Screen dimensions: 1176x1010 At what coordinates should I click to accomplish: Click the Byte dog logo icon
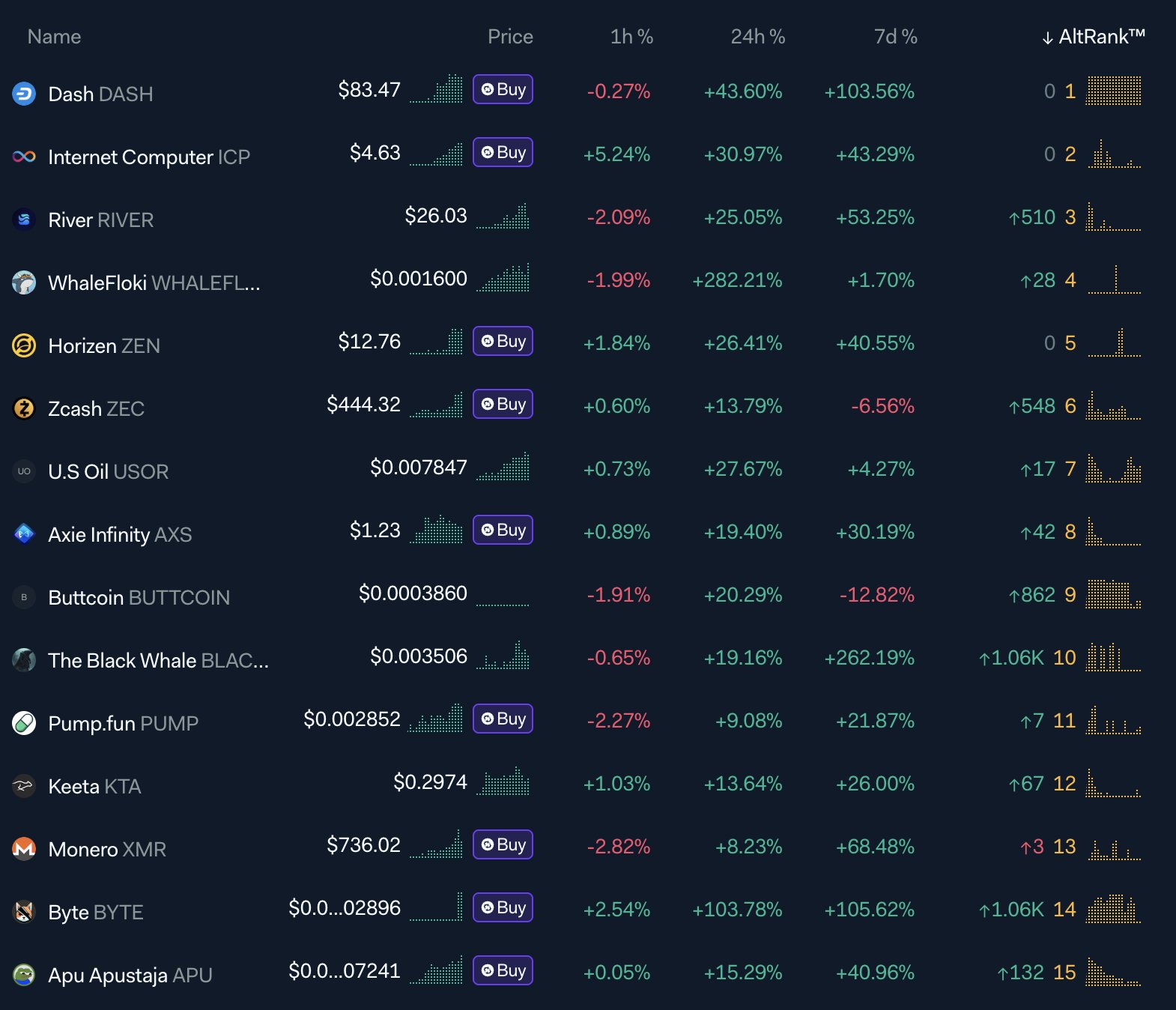24,912
